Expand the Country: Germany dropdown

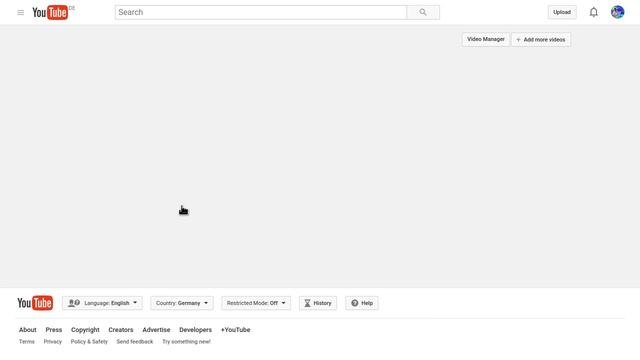[x=182, y=303]
